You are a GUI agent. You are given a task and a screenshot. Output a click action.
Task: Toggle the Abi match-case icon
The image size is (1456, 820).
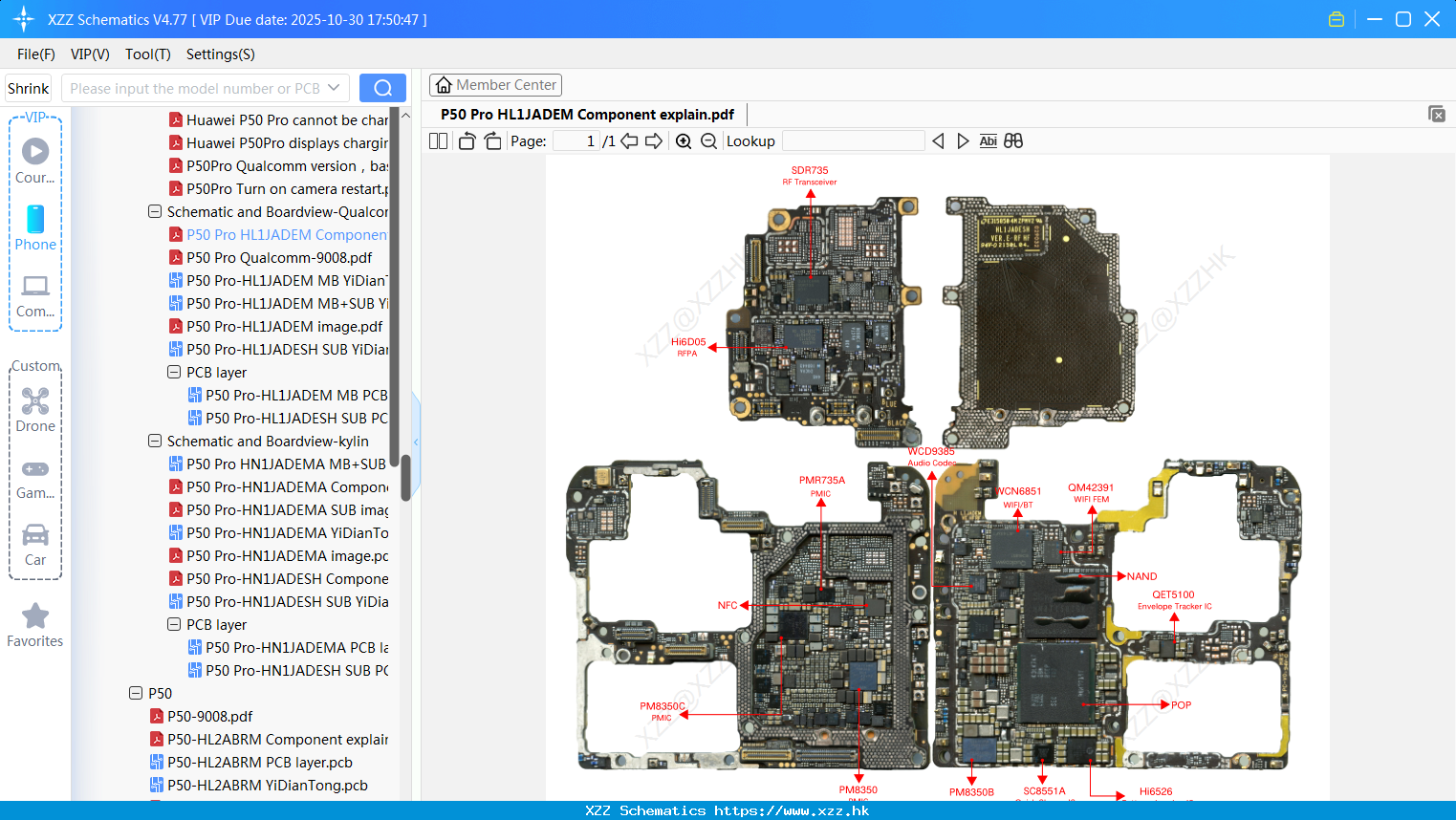point(989,141)
